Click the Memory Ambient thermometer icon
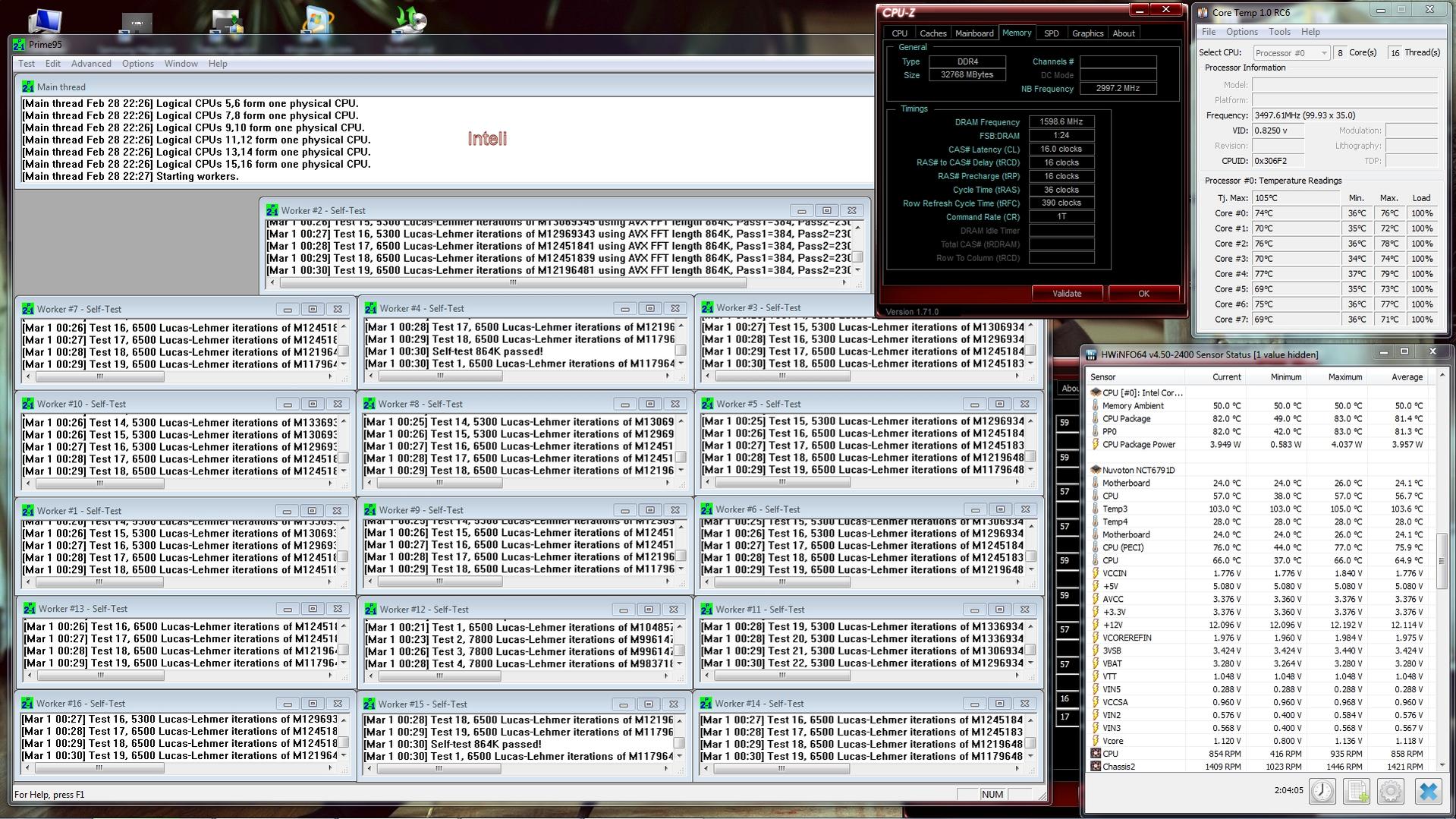The width and height of the screenshot is (1456, 819). coord(1095,405)
